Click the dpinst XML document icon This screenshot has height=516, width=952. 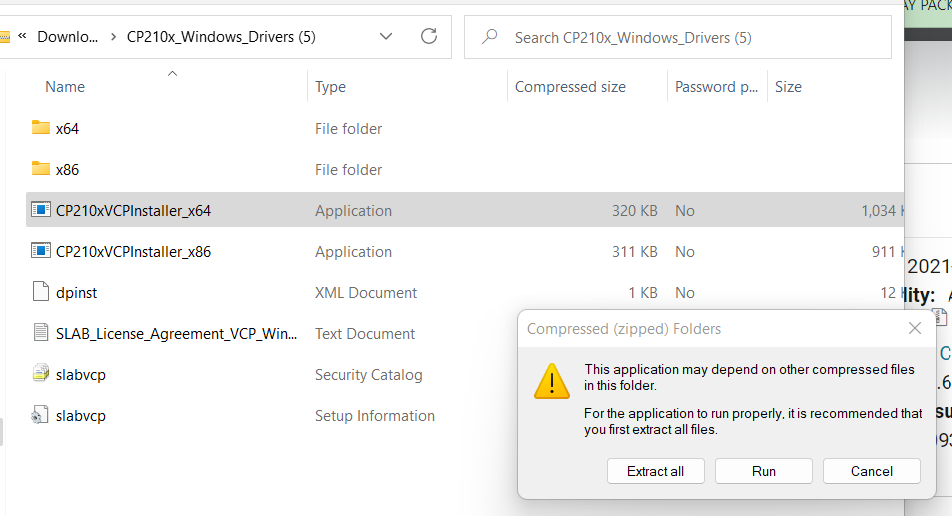coord(41,292)
